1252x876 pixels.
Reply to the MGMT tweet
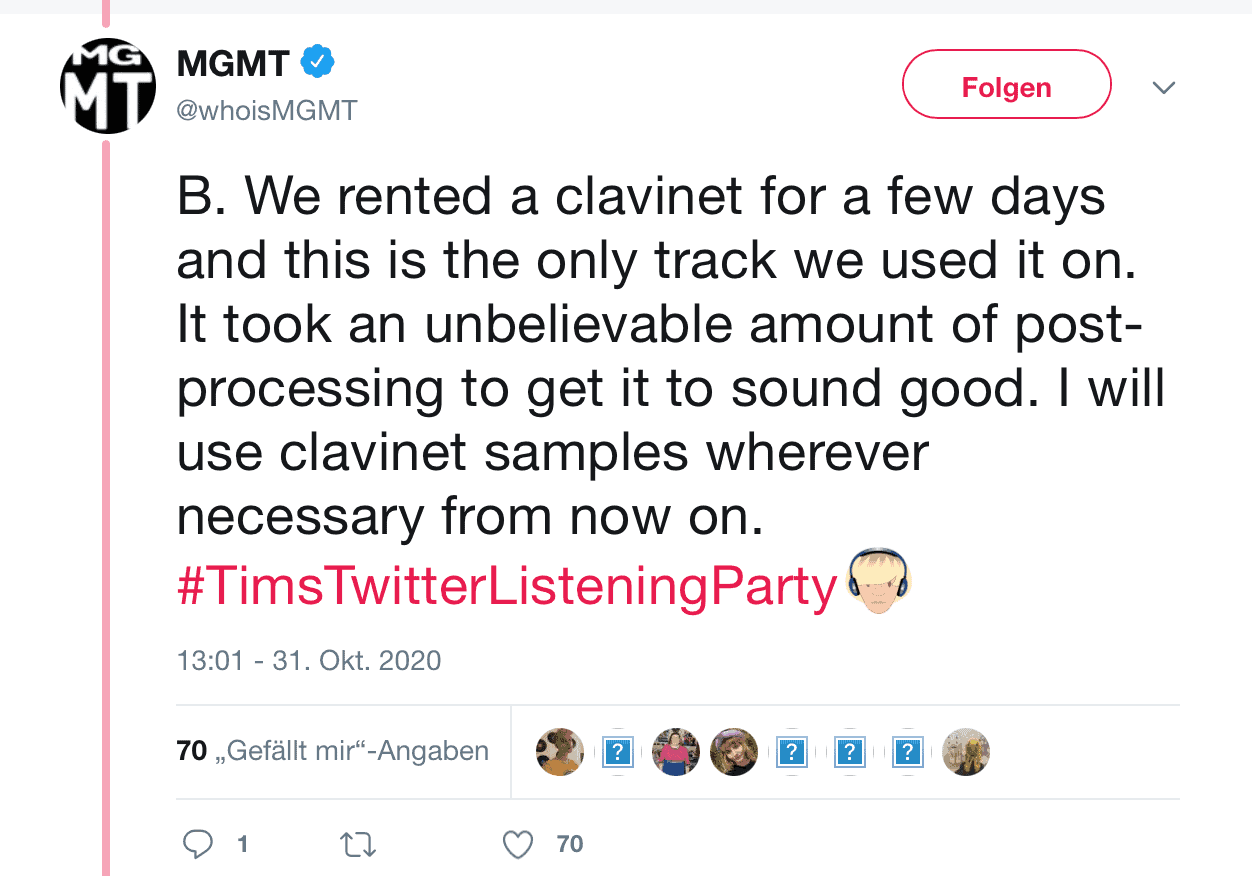coord(199,845)
